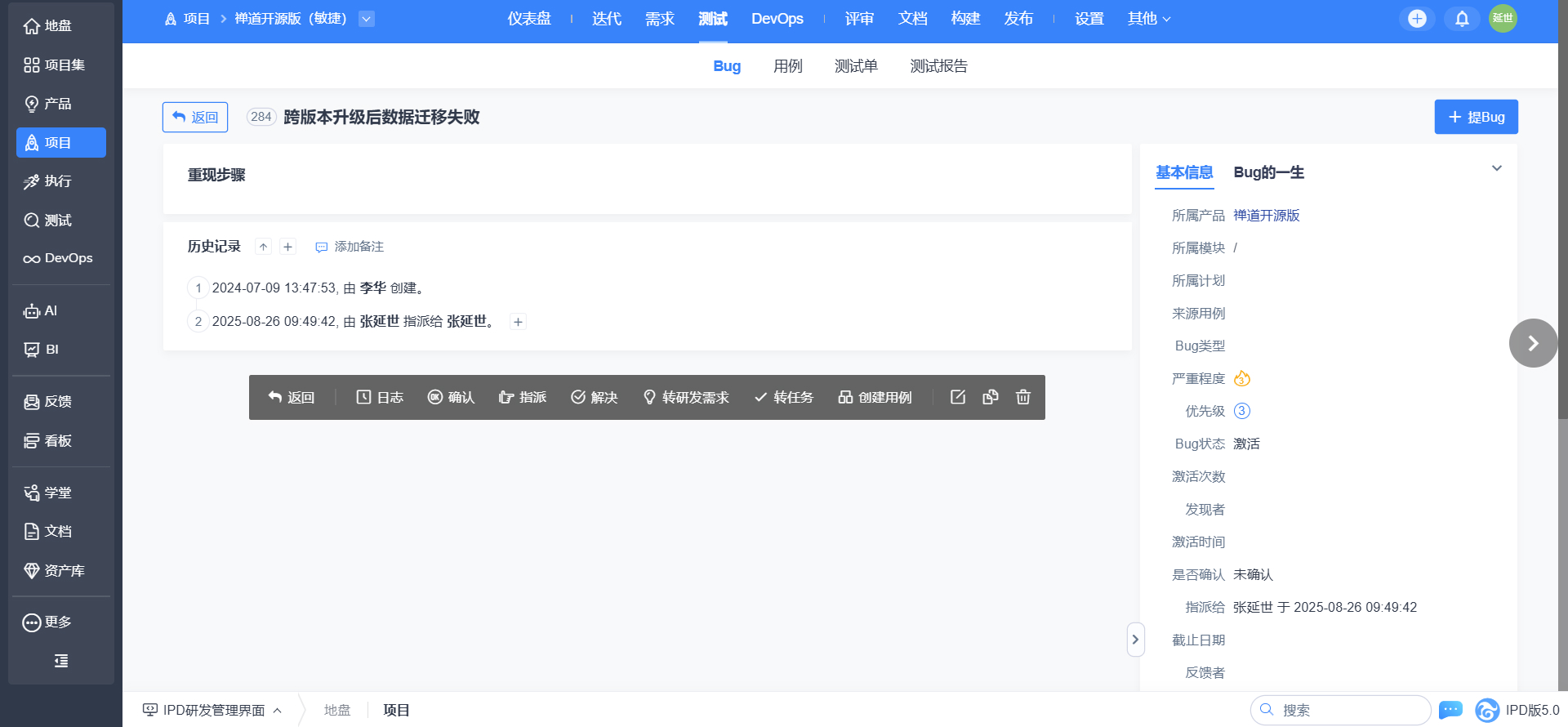Collapse the left sidebar menu
Viewport: 1568px width, 727px height.
coord(61,661)
